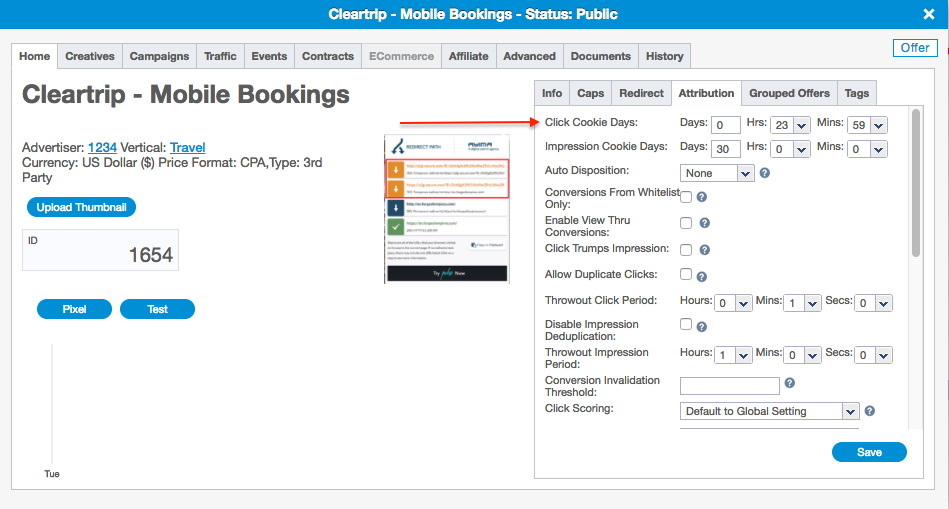Click the Test button
Viewport: 949px width, 509px height.
[157, 309]
